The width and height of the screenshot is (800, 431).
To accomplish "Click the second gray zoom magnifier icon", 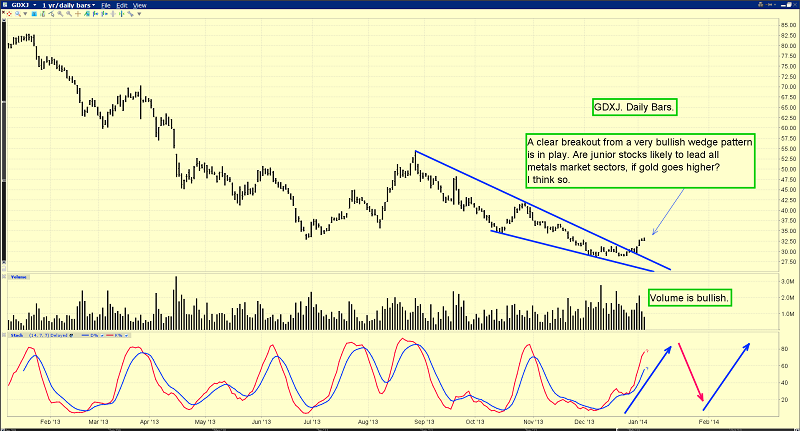I will pos(69,14).
